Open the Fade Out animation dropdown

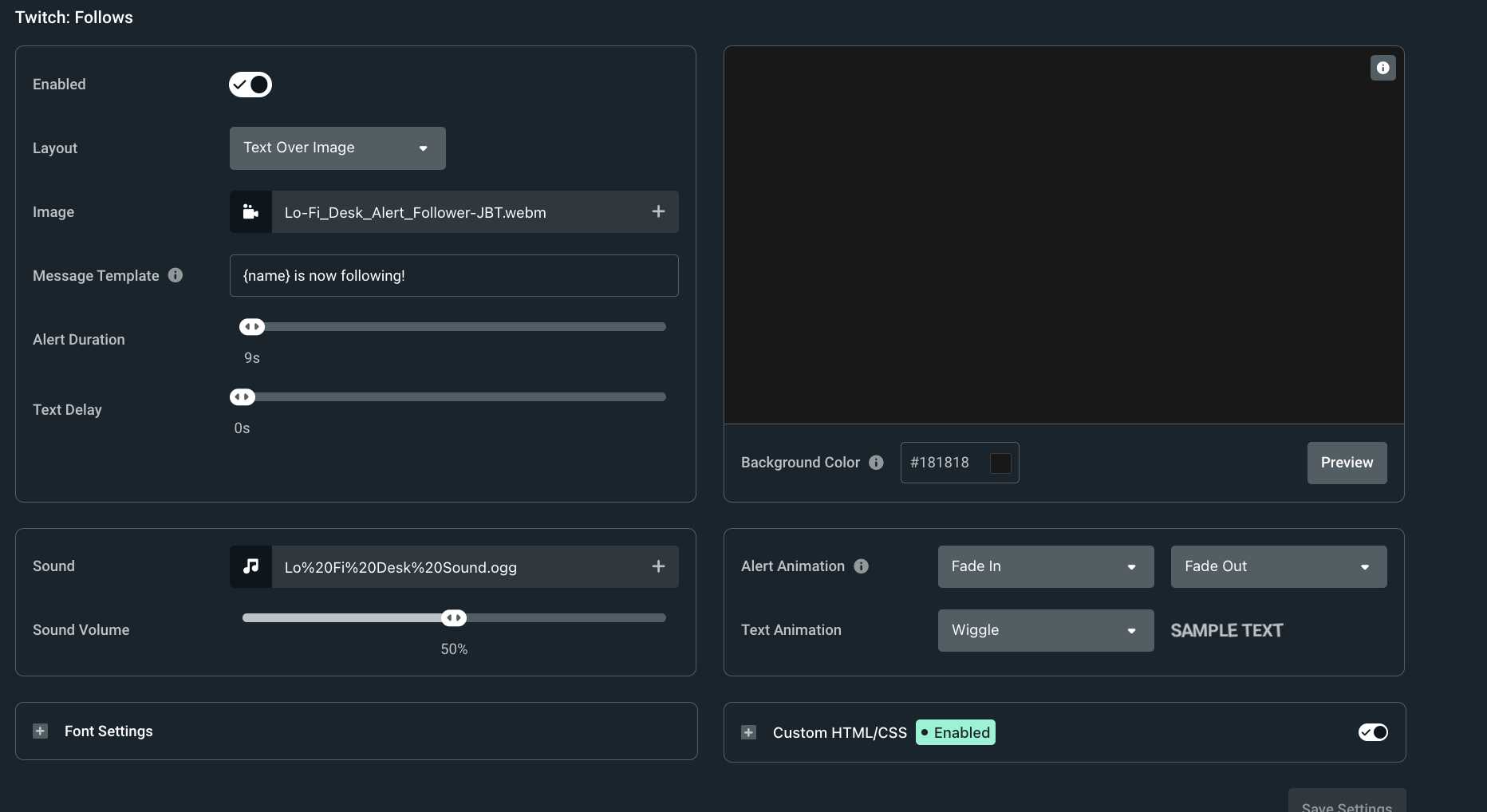[x=1278, y=566]
